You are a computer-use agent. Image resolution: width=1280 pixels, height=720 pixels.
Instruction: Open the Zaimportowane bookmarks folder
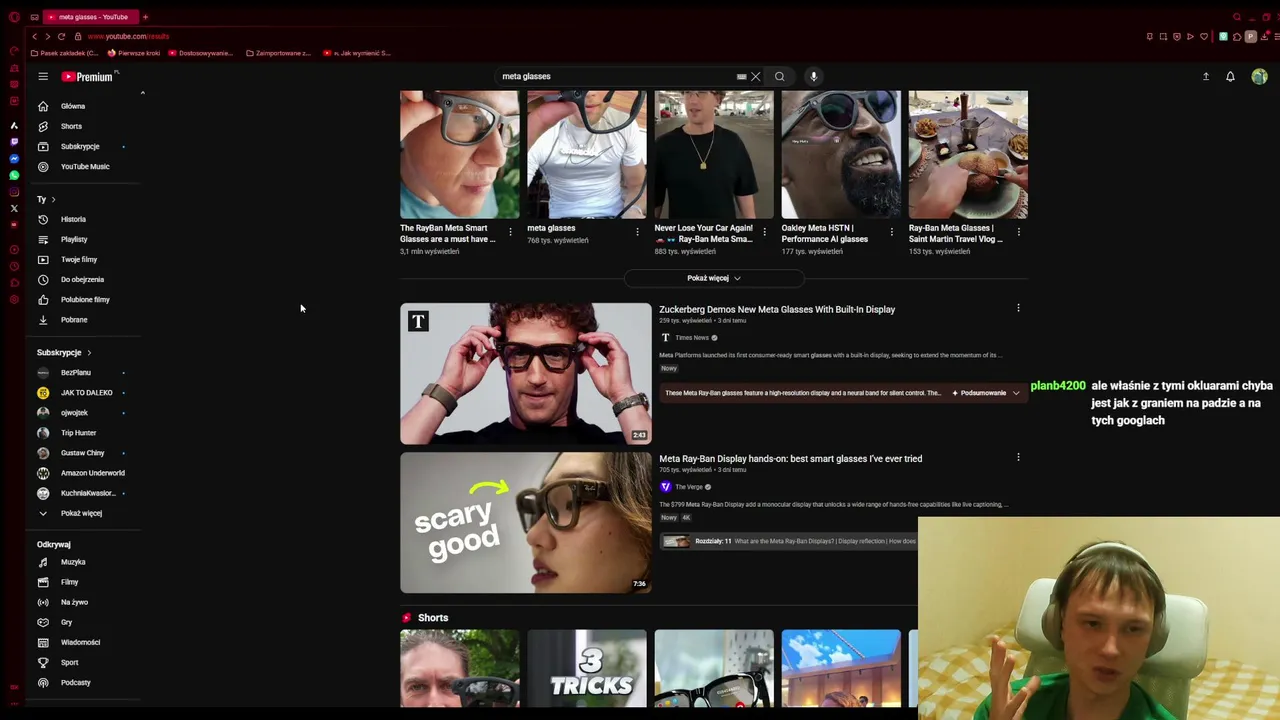coord(278,53)
